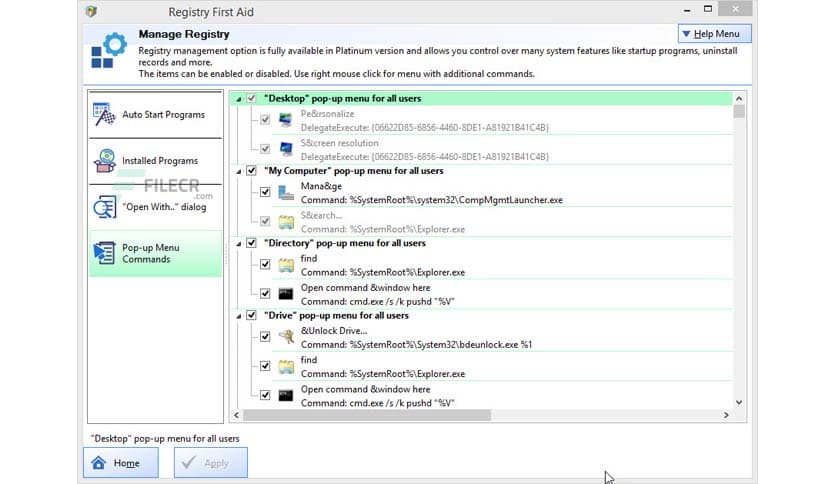
Task: Click the house icon on Home button
Action: pos(99,463)
